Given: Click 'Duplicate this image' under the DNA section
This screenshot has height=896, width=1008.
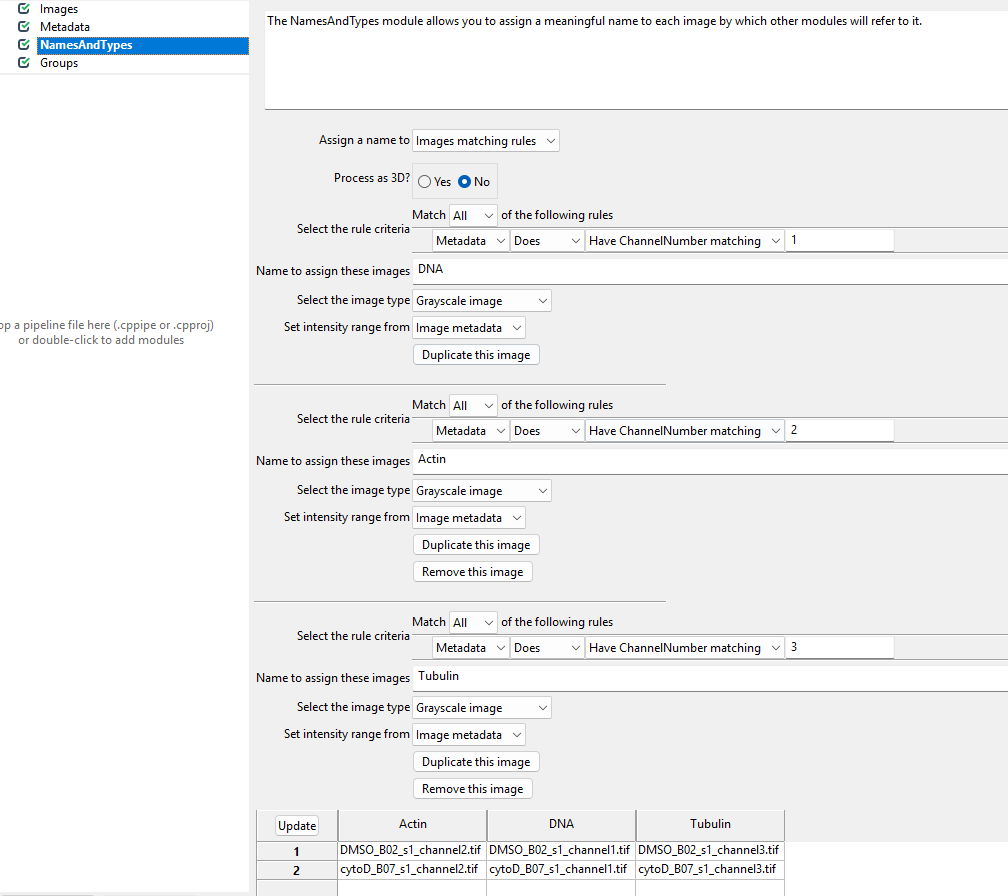Looking at the screenshot, I should click(475, 354).
